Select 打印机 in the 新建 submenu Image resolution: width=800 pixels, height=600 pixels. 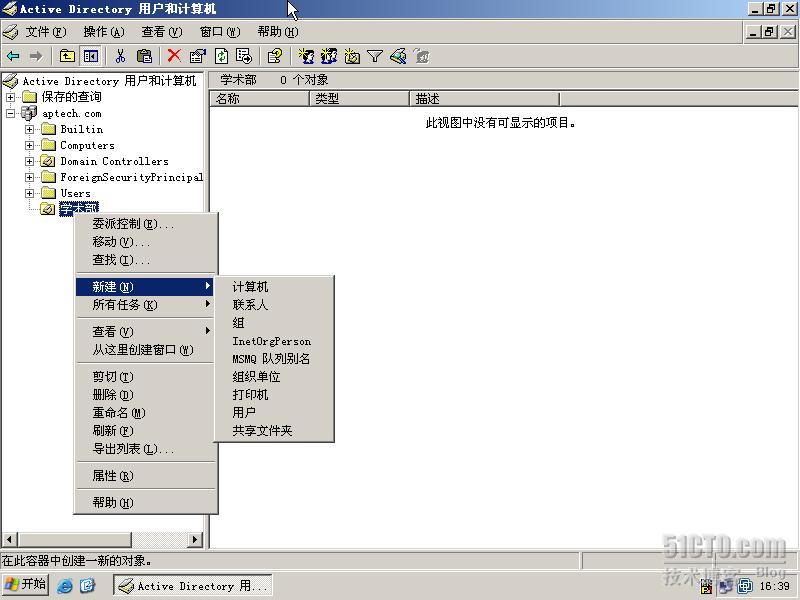click(x=274, y=394)
